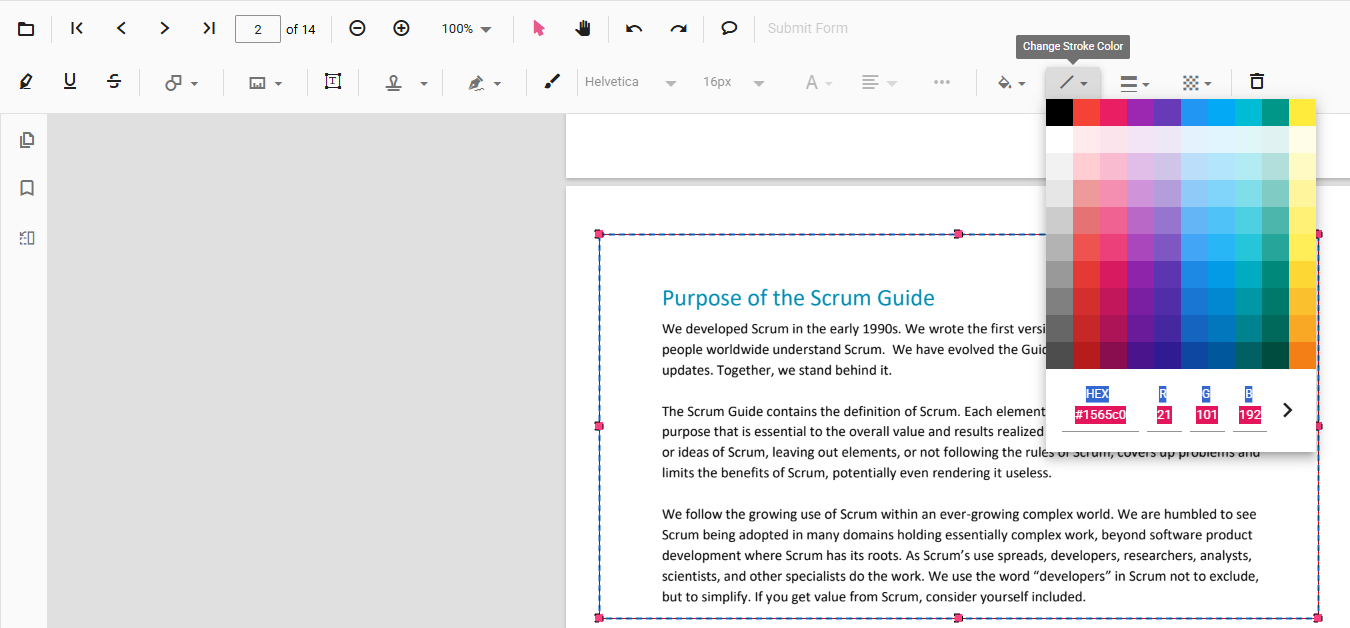The height and width of the screenshot is (628, 1350).
Task: Select the underline annotation tool
Action: point(70,82)
